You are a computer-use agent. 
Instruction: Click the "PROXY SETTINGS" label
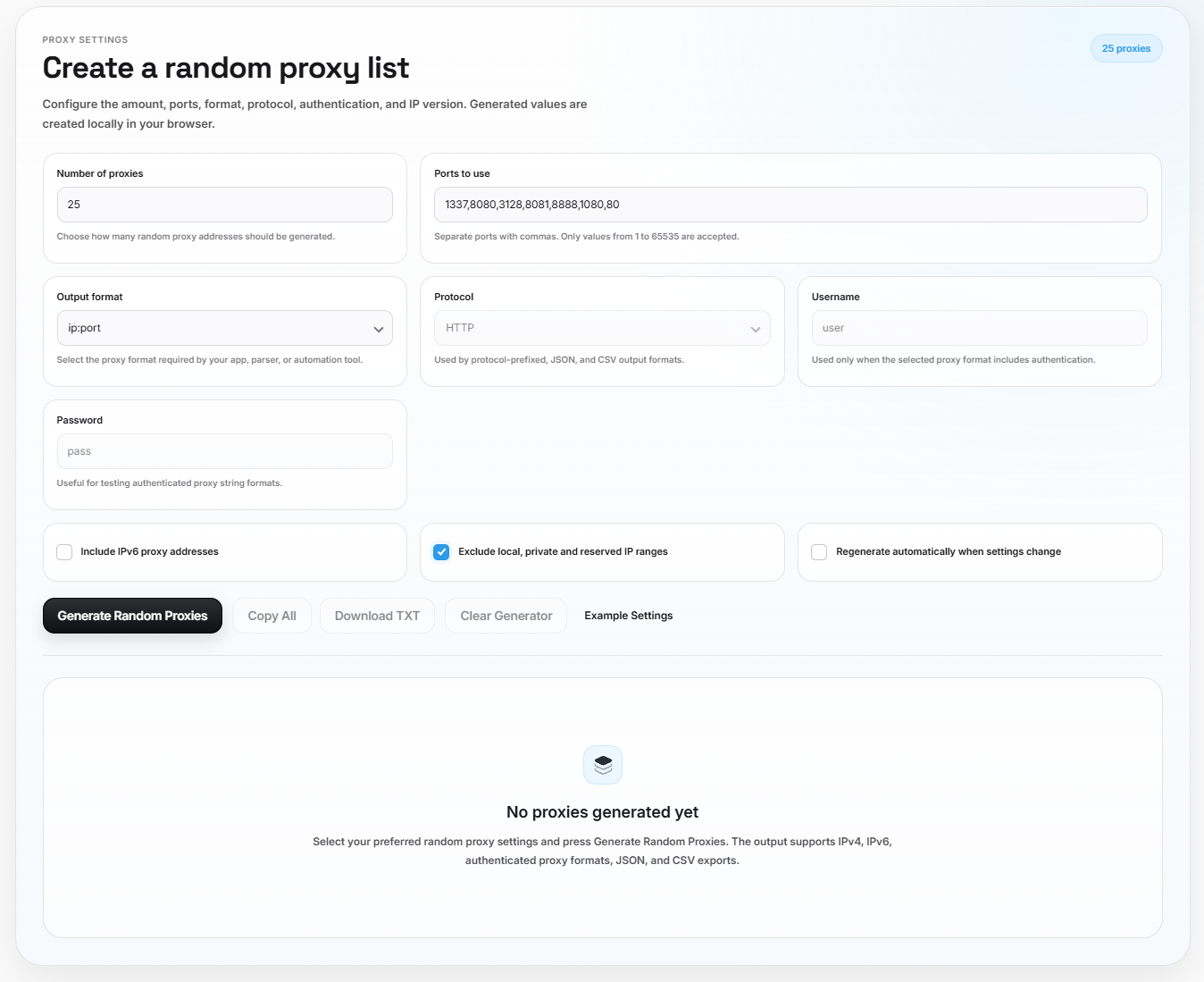[x=86, y=40]
